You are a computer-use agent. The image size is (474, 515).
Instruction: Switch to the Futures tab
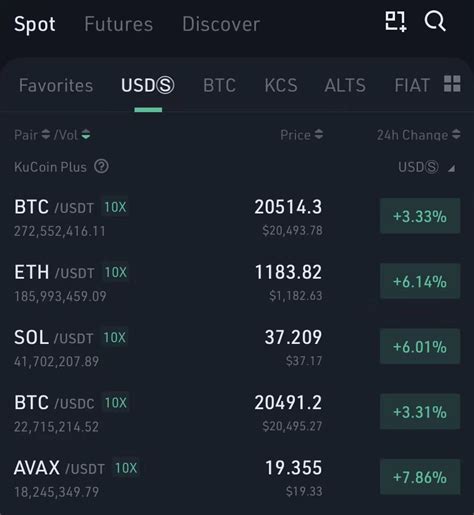click(119, 24)
